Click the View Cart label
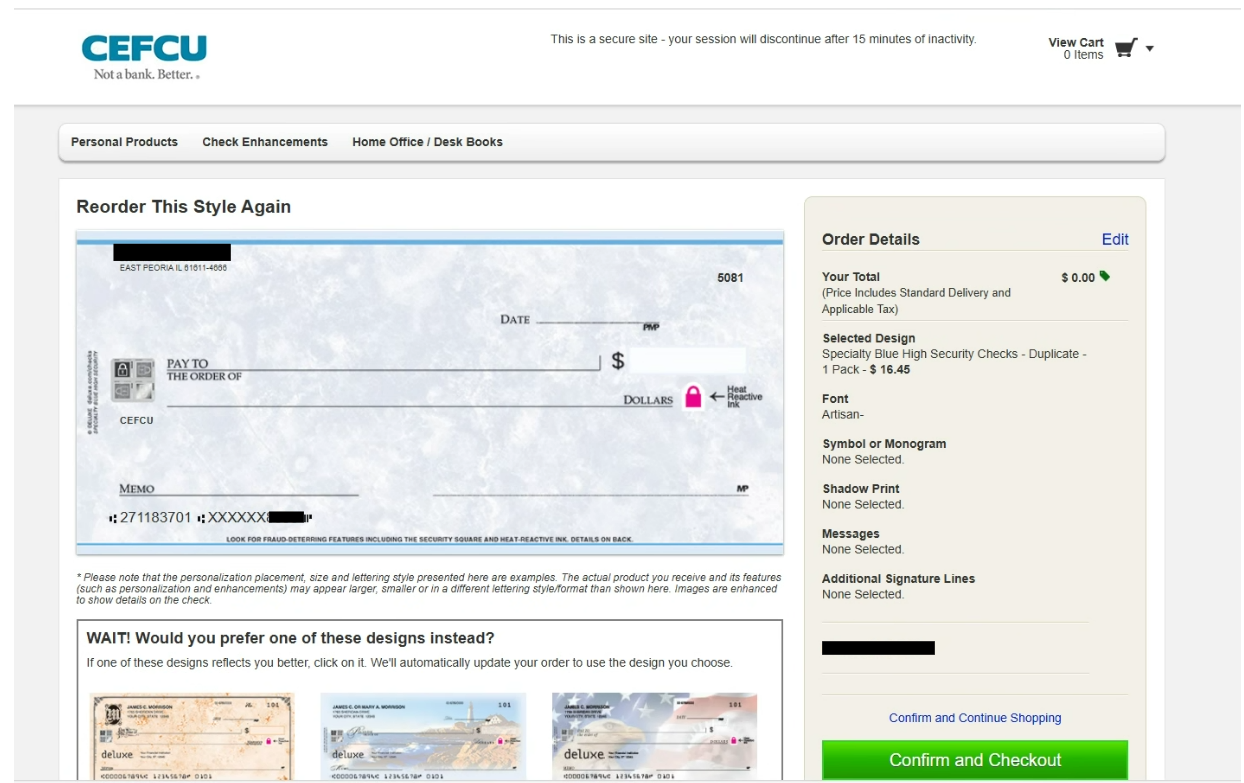Image resolution: width=1244 pixels, height=783 pixels. point(1076,42)
